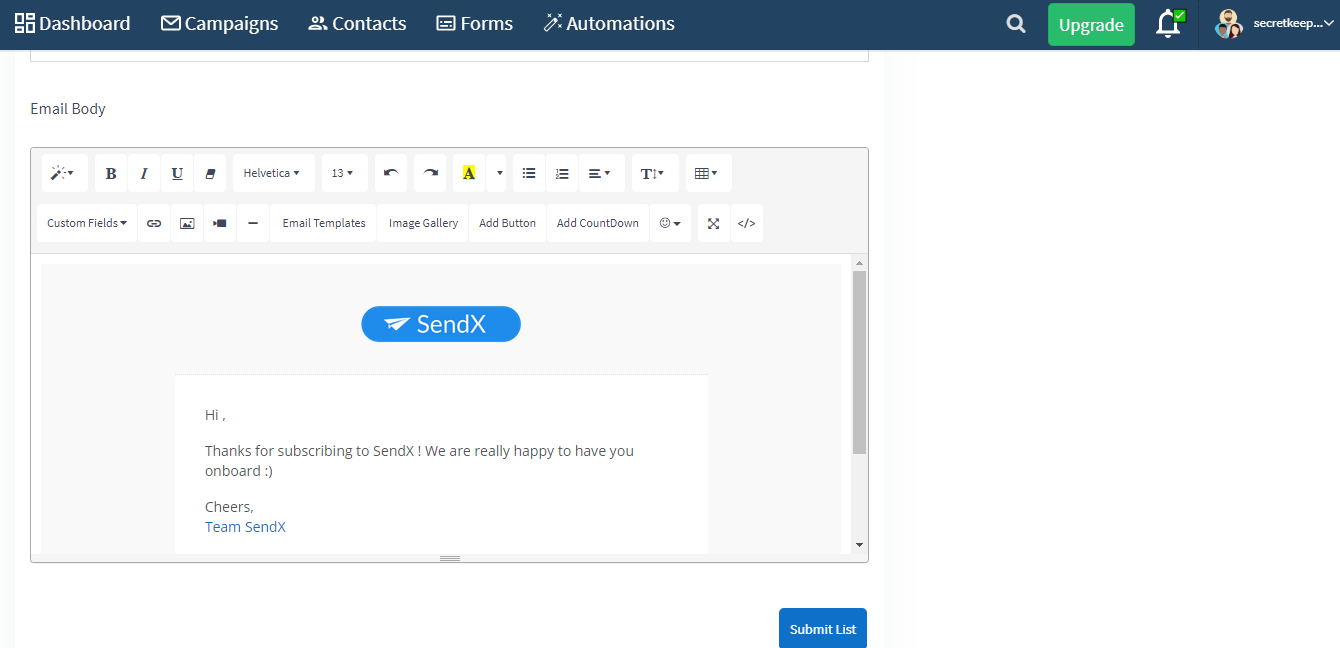The image size is (1340, 648).
Task: Open the paragraph alignment dropdown
Action: (601, 173)
